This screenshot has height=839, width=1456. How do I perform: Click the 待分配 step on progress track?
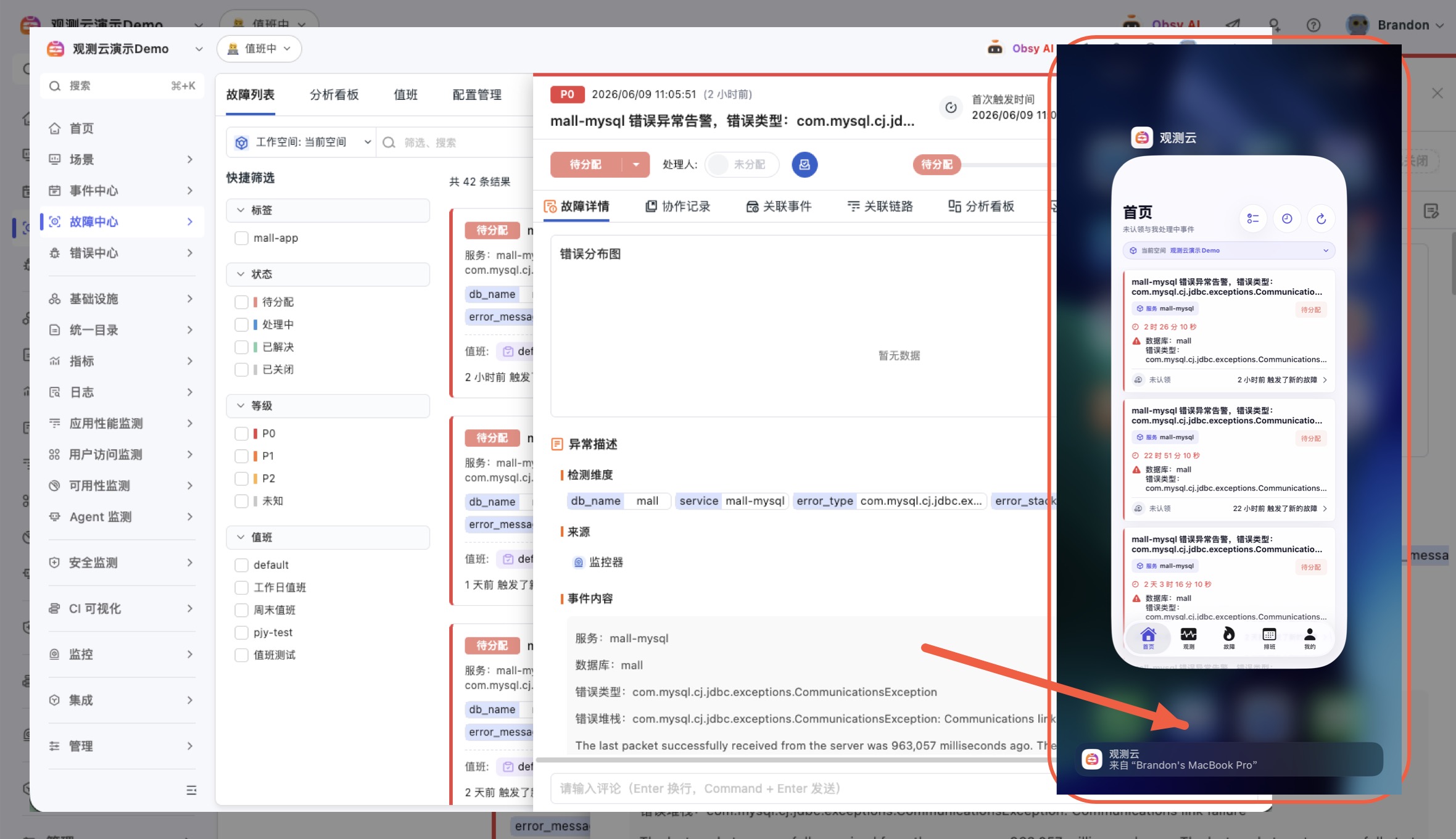click(x=937, y=165)
